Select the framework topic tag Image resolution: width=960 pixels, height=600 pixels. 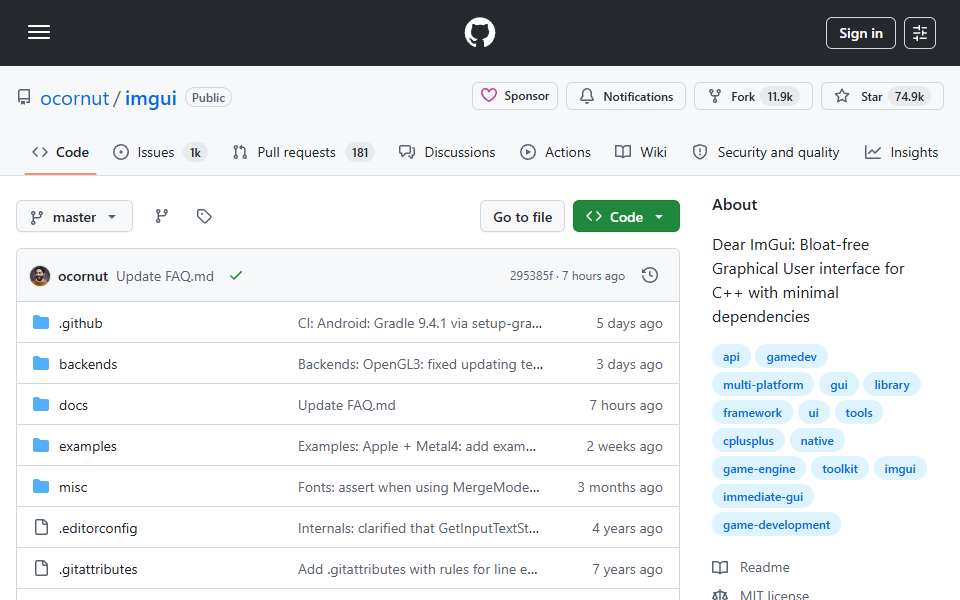[752, 413]
